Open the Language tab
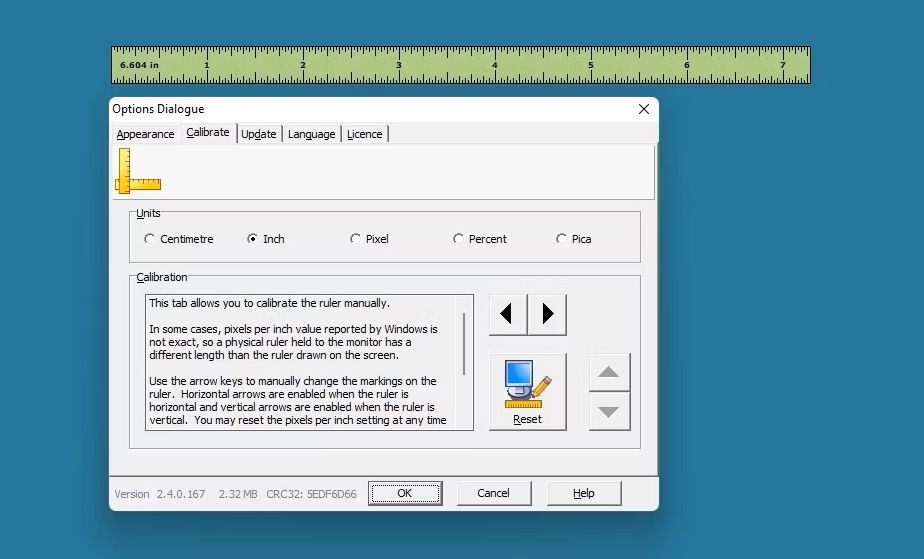Image resolution: width=924 pixels, height=559 pixels. coord(311,134)
